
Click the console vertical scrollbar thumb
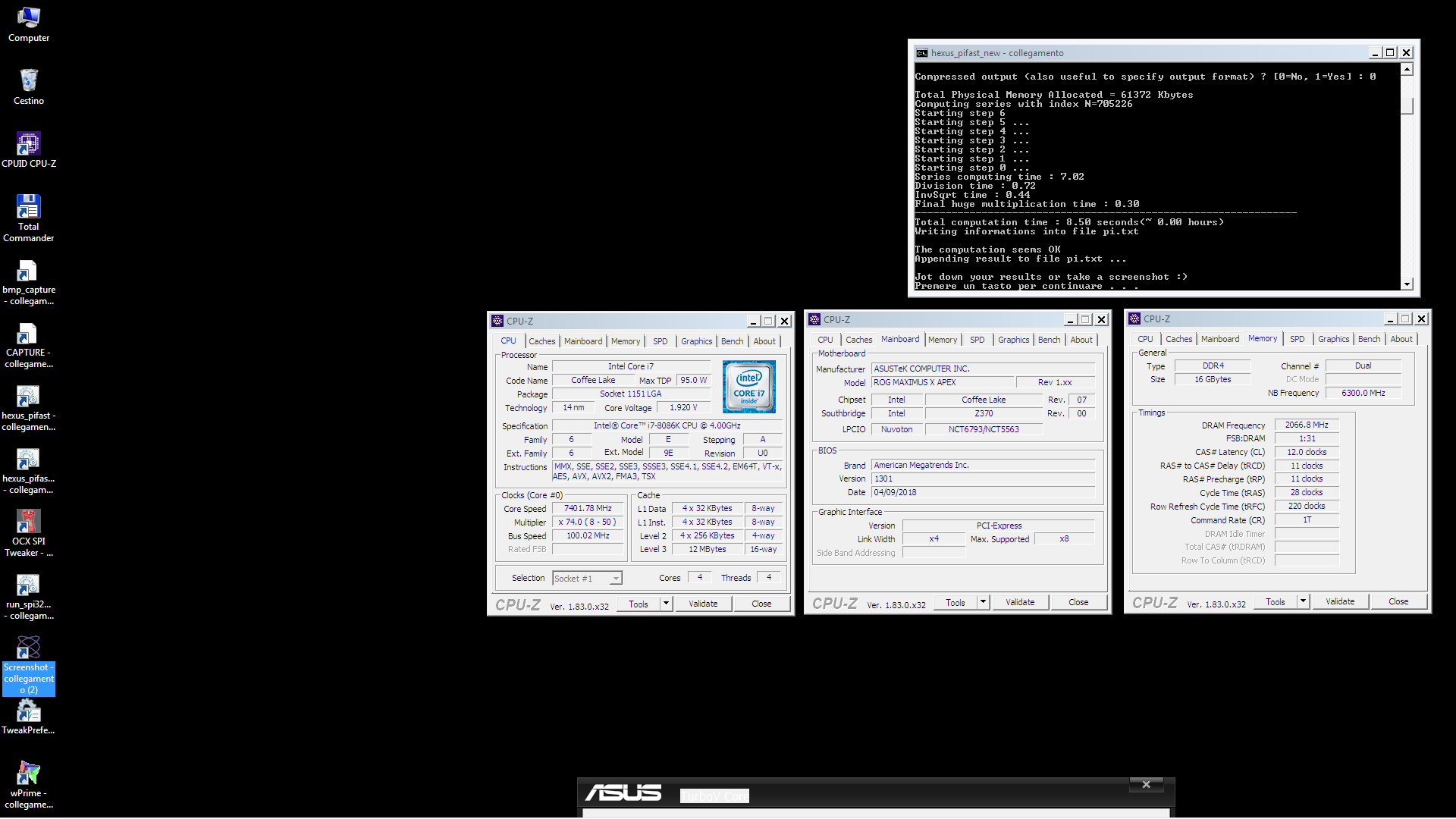click(1407, 106)
